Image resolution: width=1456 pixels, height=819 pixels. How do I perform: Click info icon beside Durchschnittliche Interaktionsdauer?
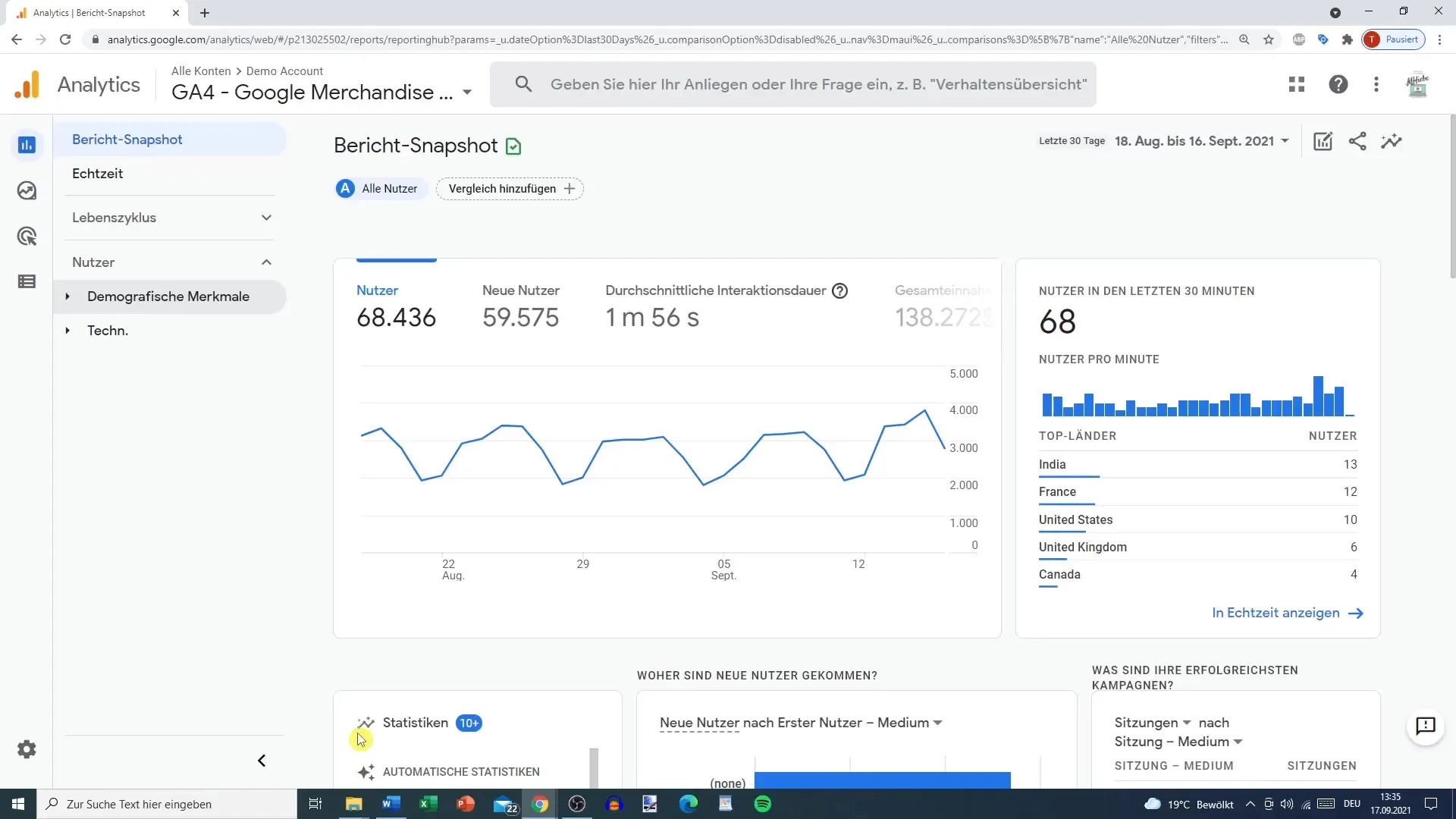pyautogui.click(x=839, y=290)
